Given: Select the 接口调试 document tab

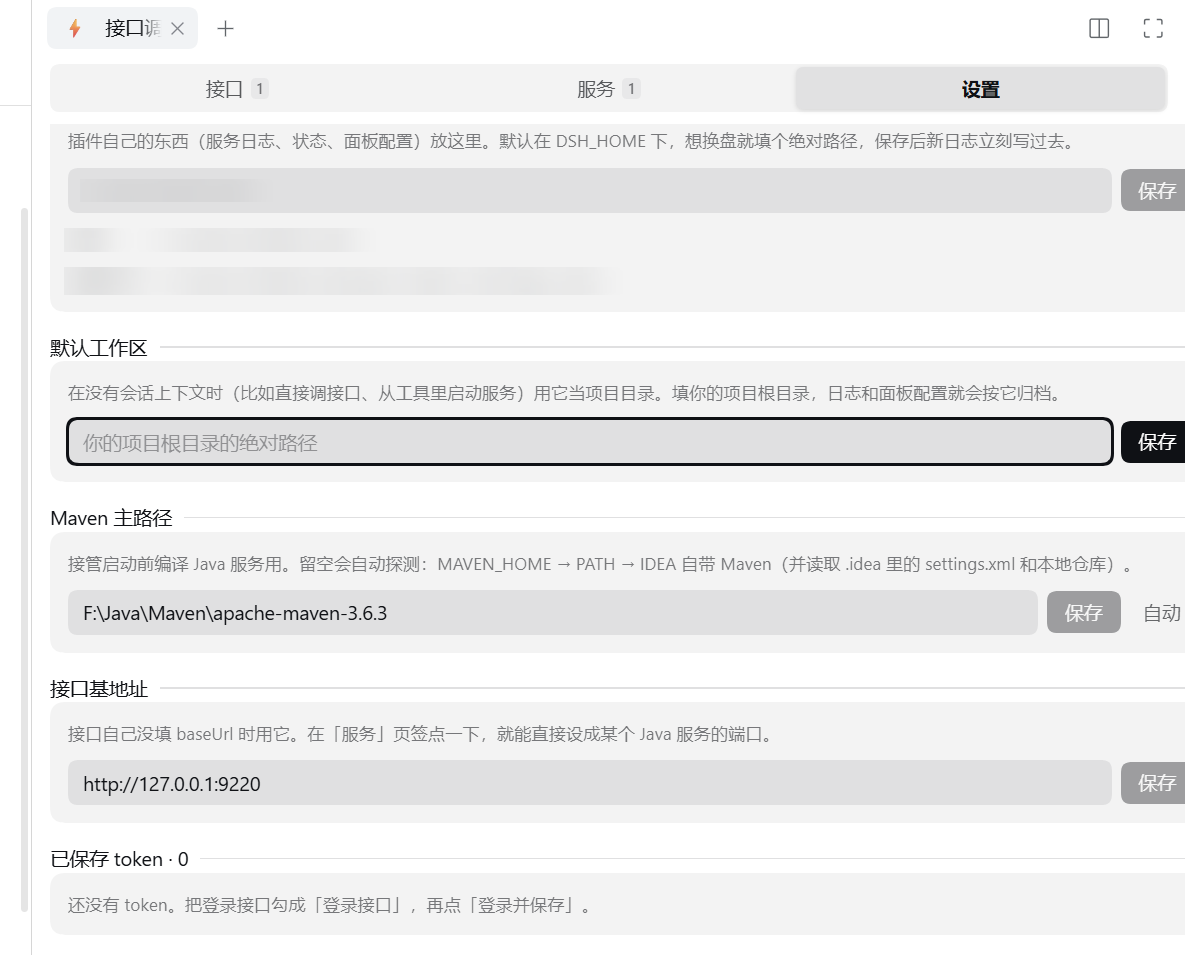Looking at the screenshot, I should point(122,29).
